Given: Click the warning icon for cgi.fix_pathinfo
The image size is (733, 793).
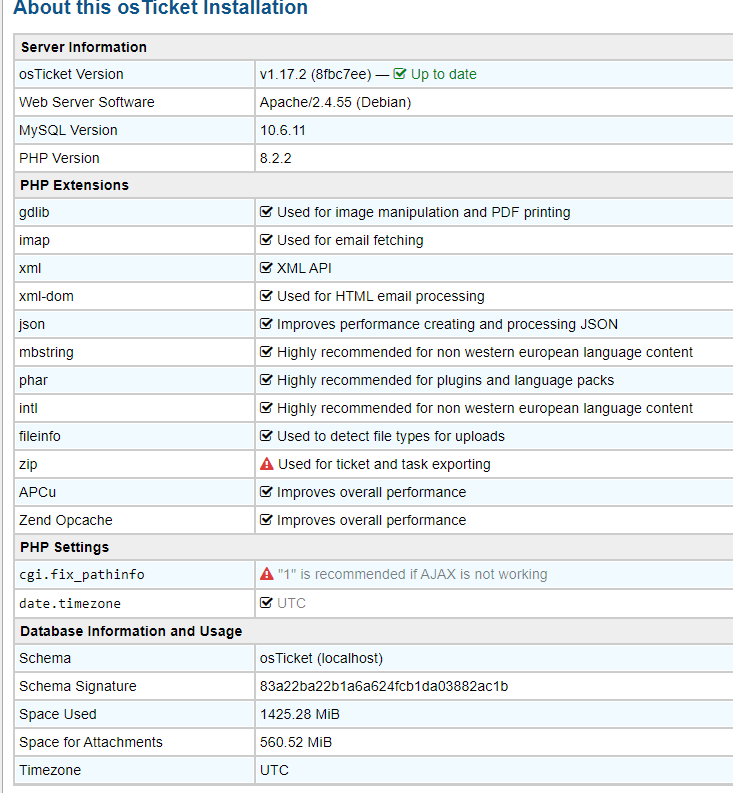Looking at the screenshot, I should pyautogui.click(x=267, y=574).
